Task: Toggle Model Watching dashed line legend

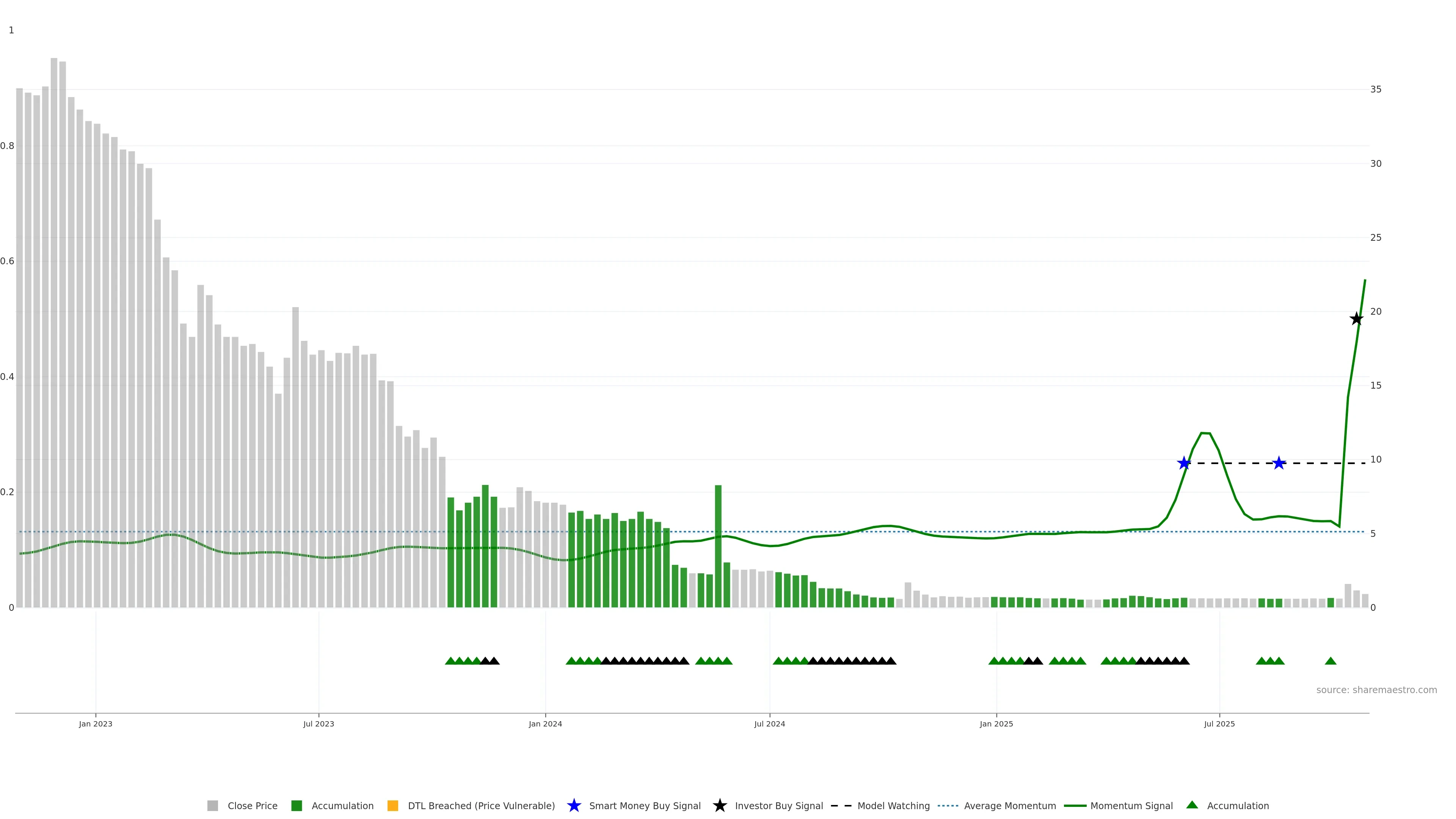Action: [x=893, y=806]
